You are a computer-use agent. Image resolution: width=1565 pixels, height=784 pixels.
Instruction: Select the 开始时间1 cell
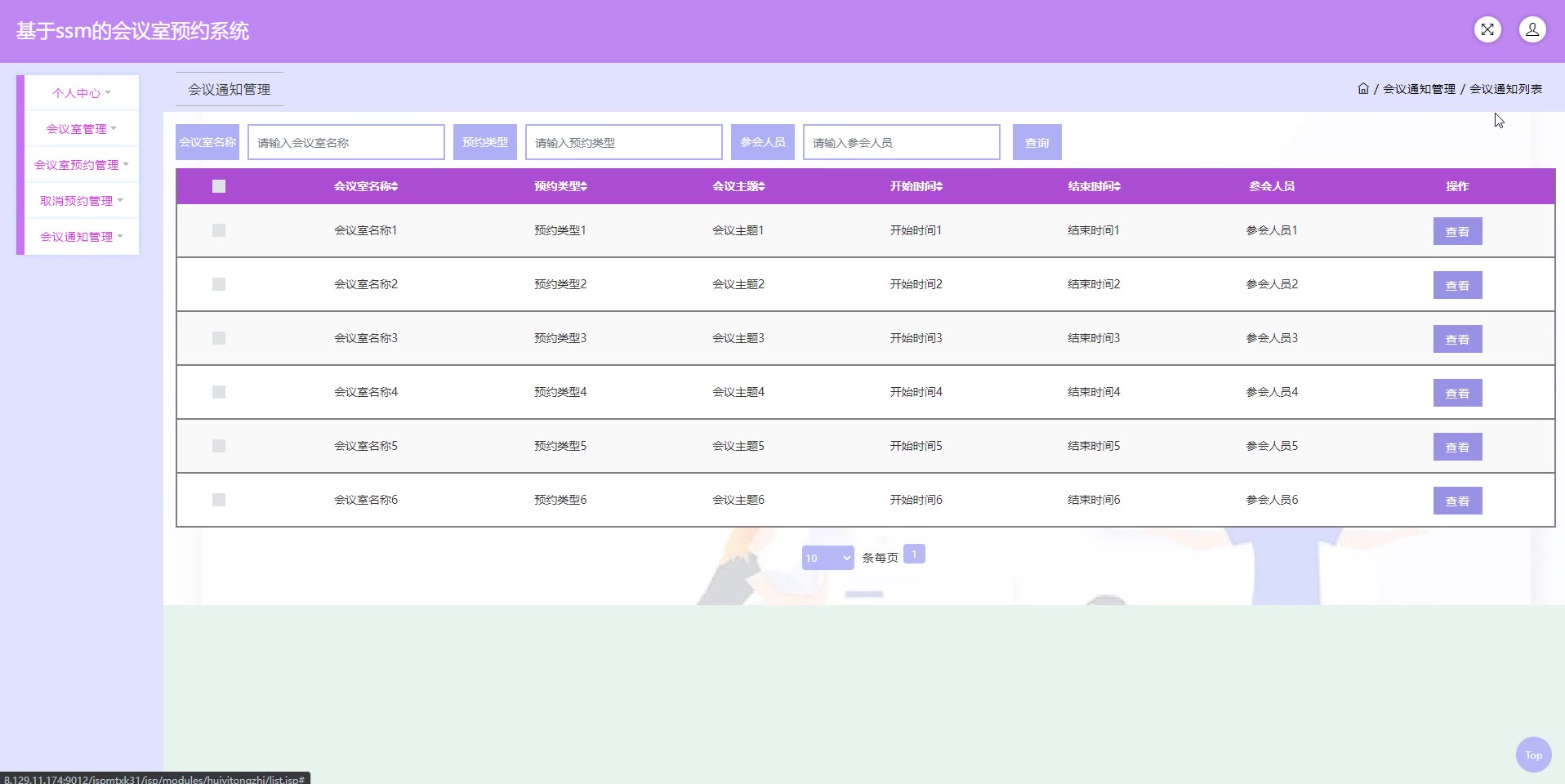coord(916,230)
